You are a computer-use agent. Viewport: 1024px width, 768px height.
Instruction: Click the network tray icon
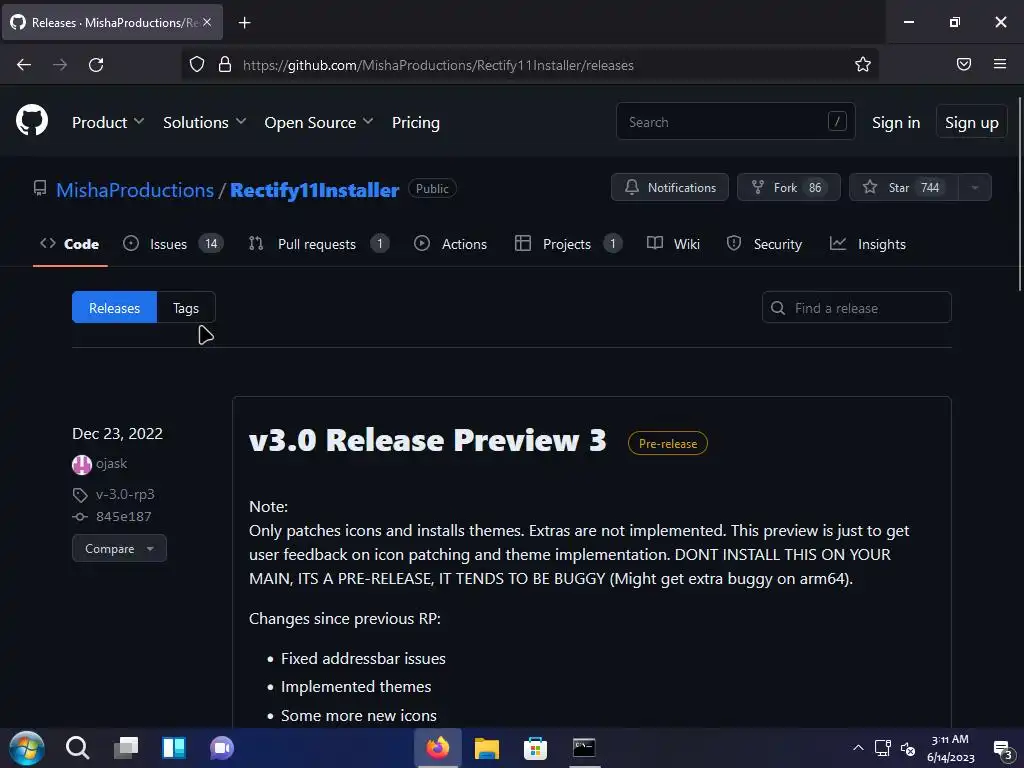(x=883, y=748)
